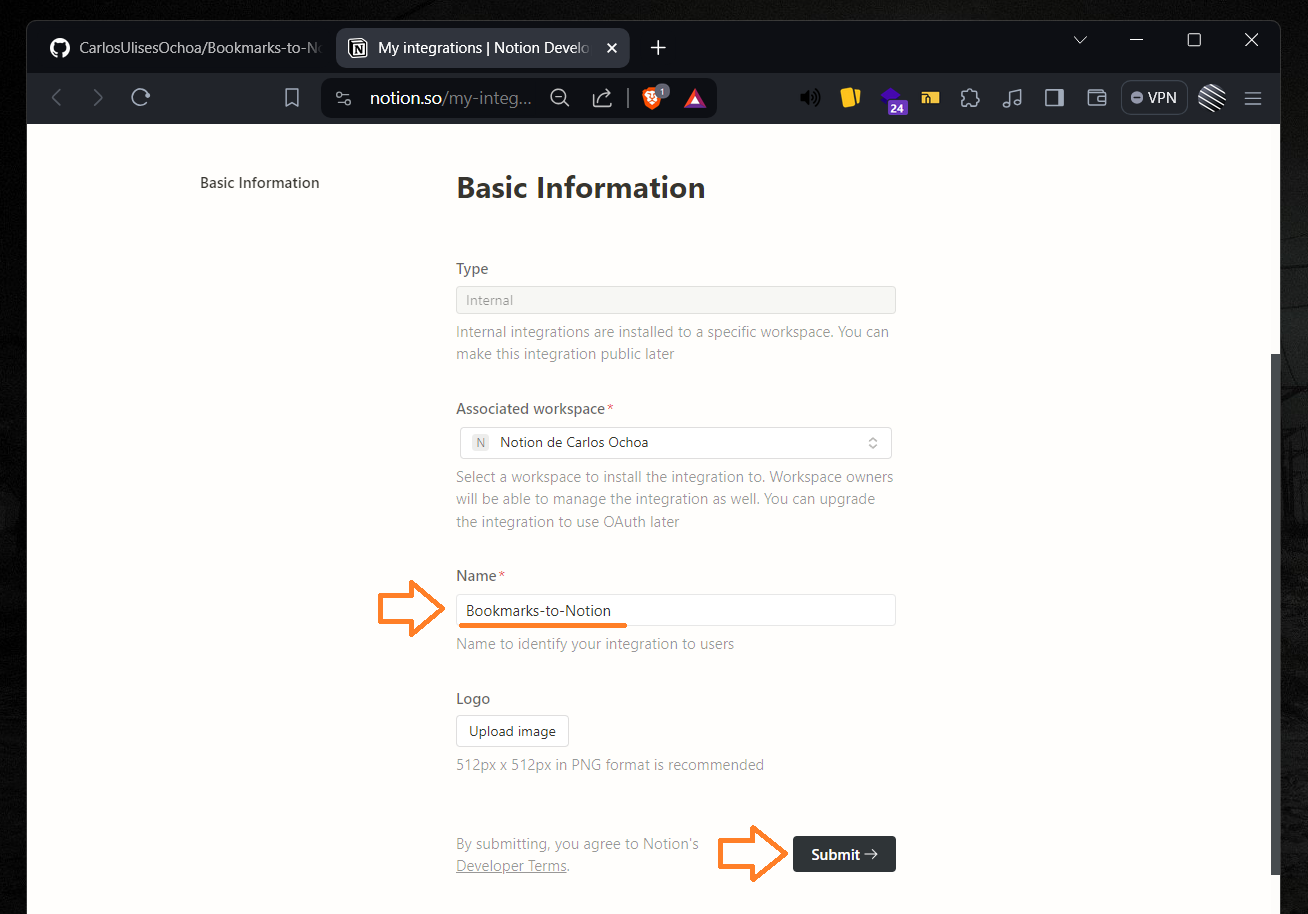Expand the Associated workspace dropdown

point(676,442)
